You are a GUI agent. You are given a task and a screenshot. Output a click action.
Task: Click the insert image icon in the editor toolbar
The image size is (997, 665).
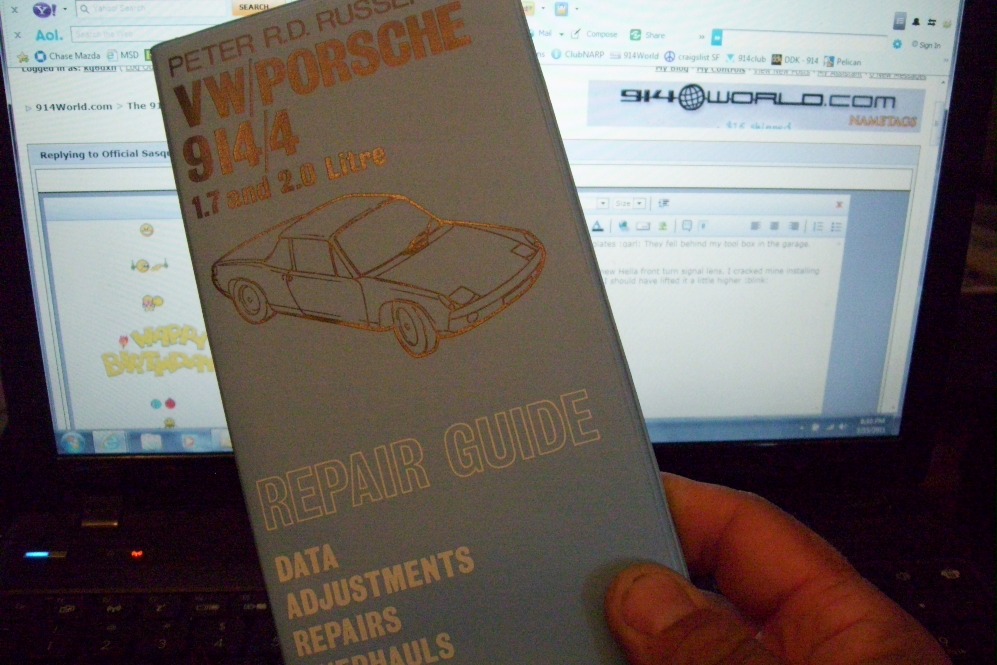(x=643, y=226)
